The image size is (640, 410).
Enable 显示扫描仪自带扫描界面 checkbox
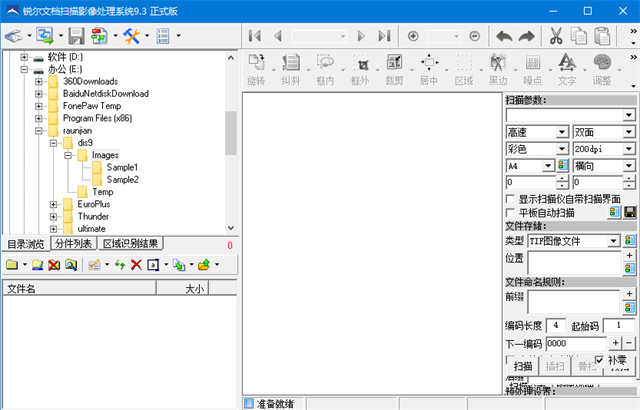click(511, 199)
